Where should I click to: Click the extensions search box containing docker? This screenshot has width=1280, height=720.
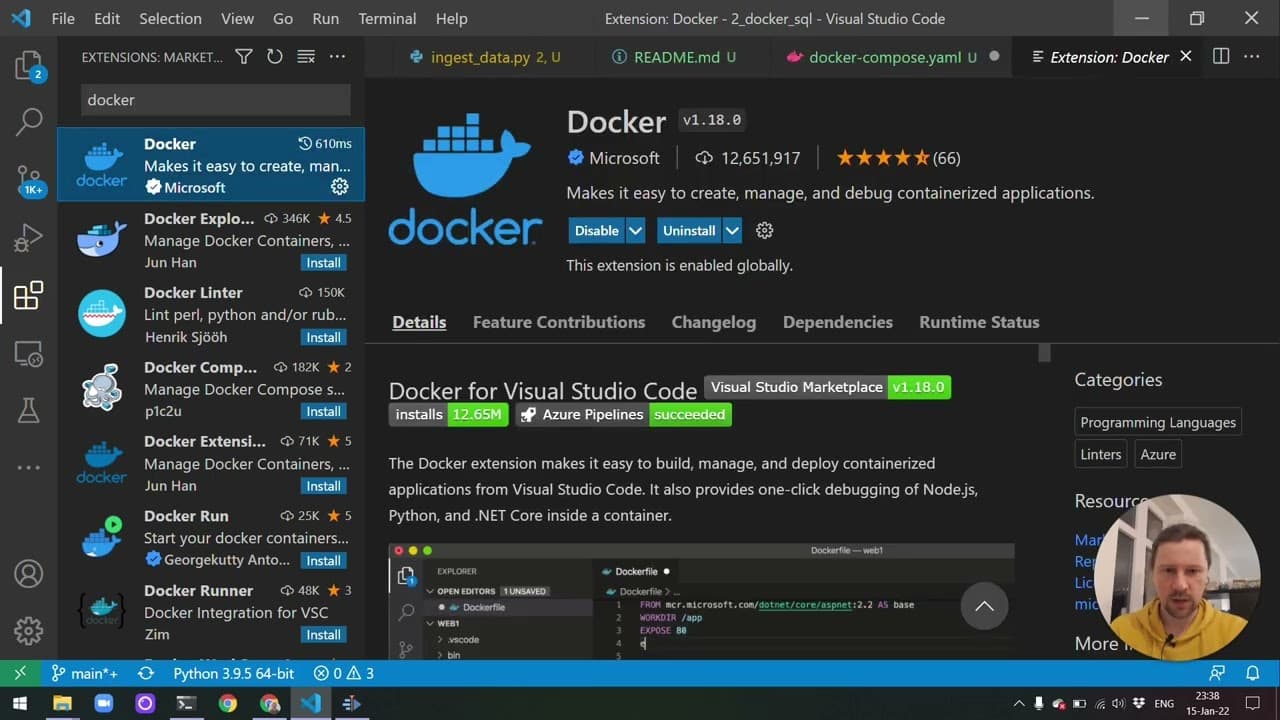click(215, 100)
